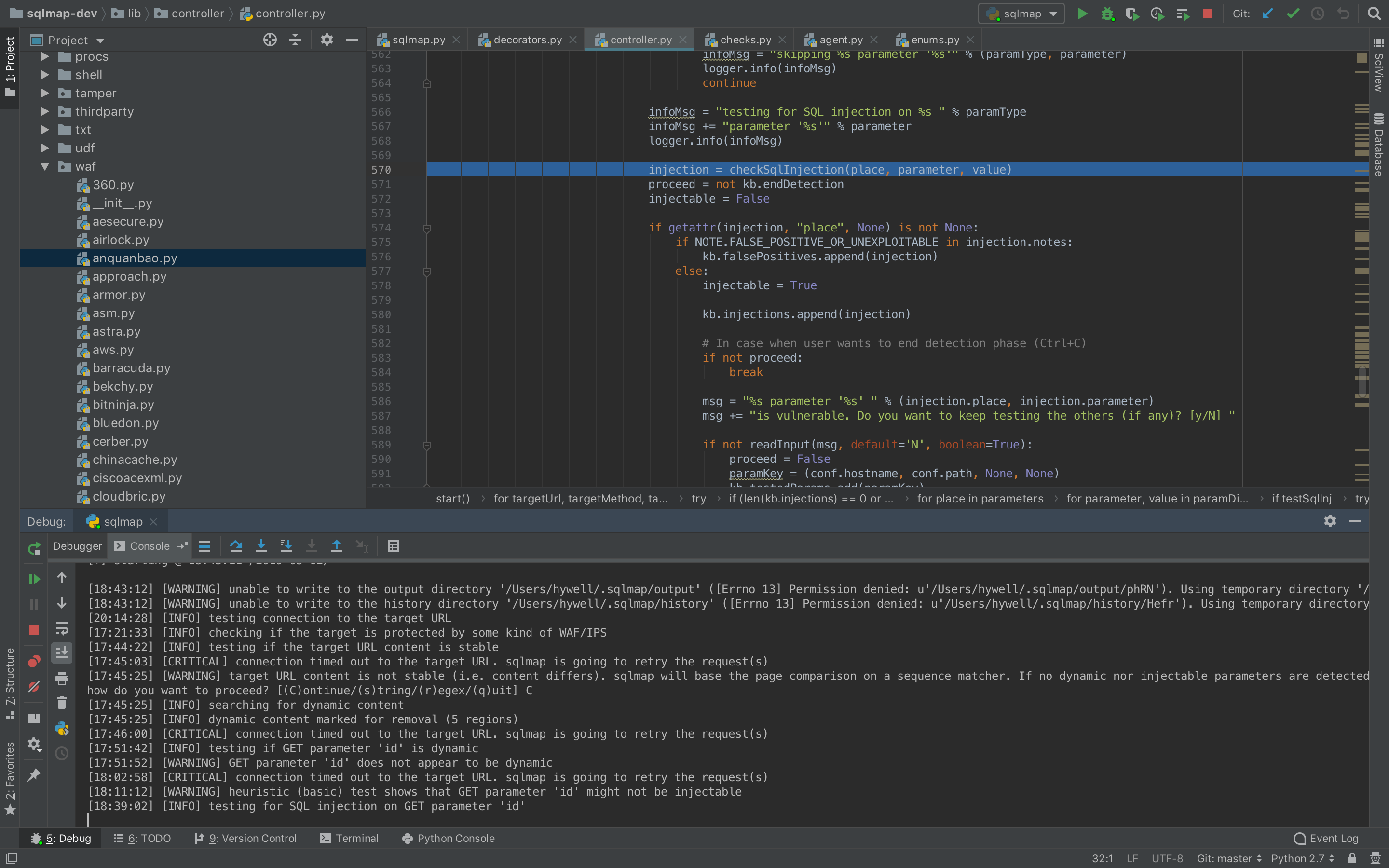Step out of the current frame
1389x868 pixels.
(x=337, y=546)
